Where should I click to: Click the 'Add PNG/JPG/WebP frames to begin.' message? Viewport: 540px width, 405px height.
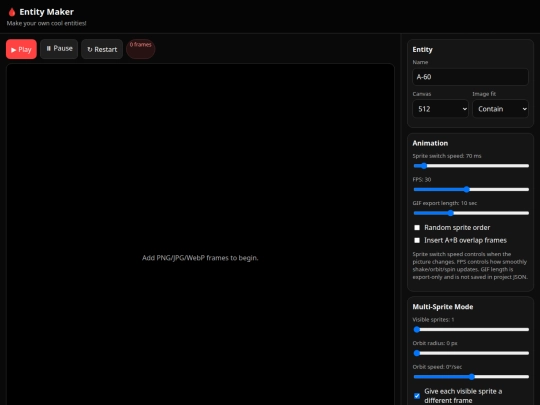pos(200,258)
